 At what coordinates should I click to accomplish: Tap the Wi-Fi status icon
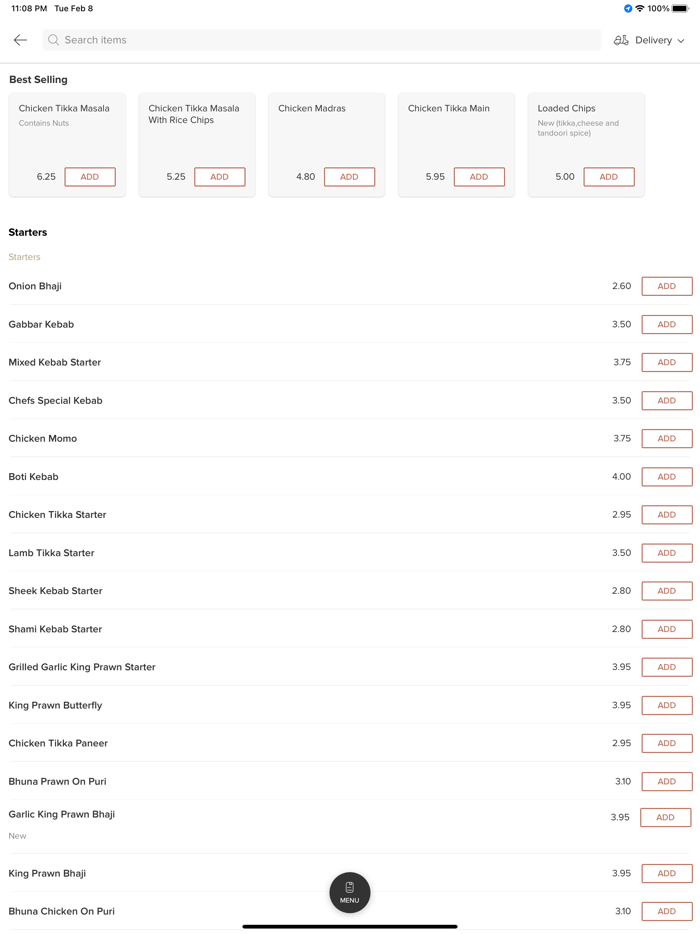pyautogui.click(x=640, y=9)
